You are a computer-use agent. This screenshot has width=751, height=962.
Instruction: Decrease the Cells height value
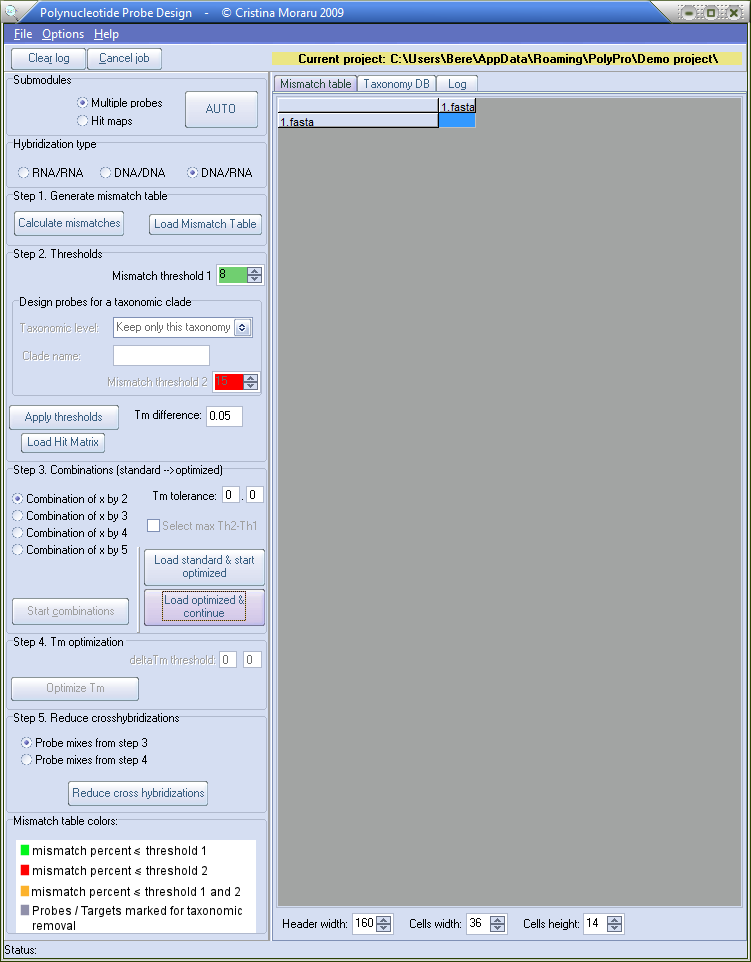click(x=614, y=928)
